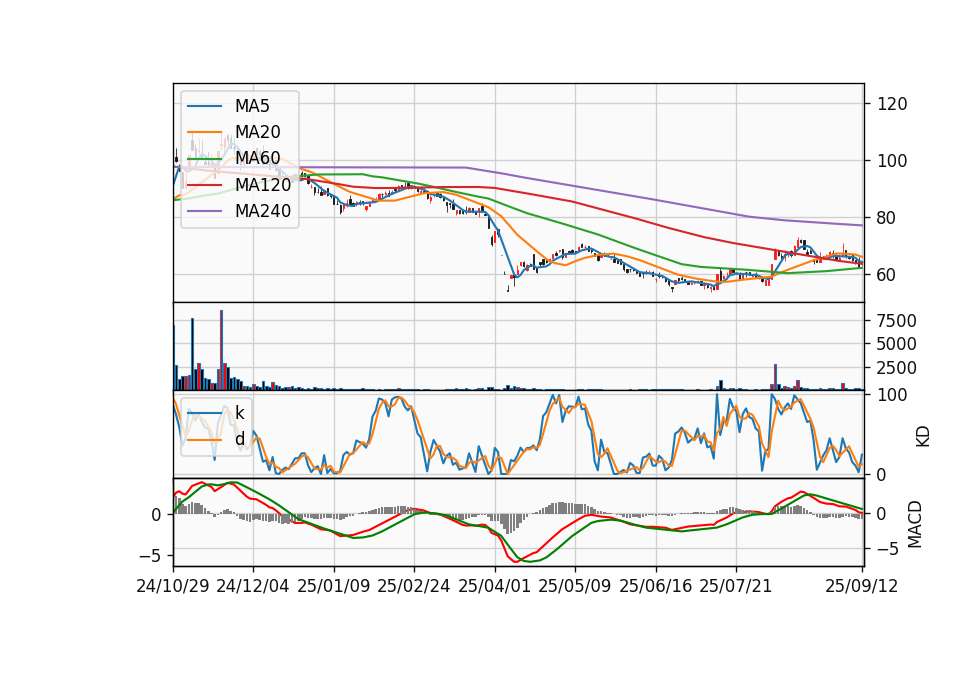
Task: Click the 25/06/16 date axis label
Action: point(656,586)
